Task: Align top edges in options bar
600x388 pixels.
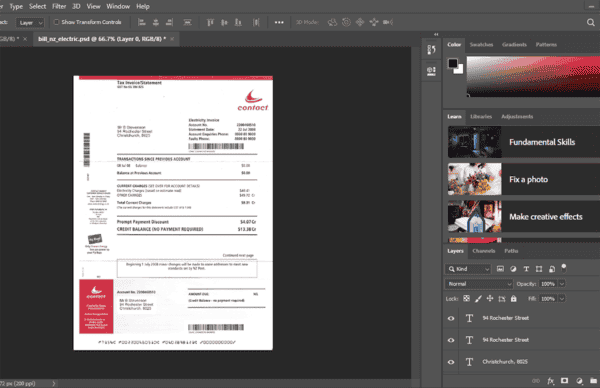Action: [210, 23]
